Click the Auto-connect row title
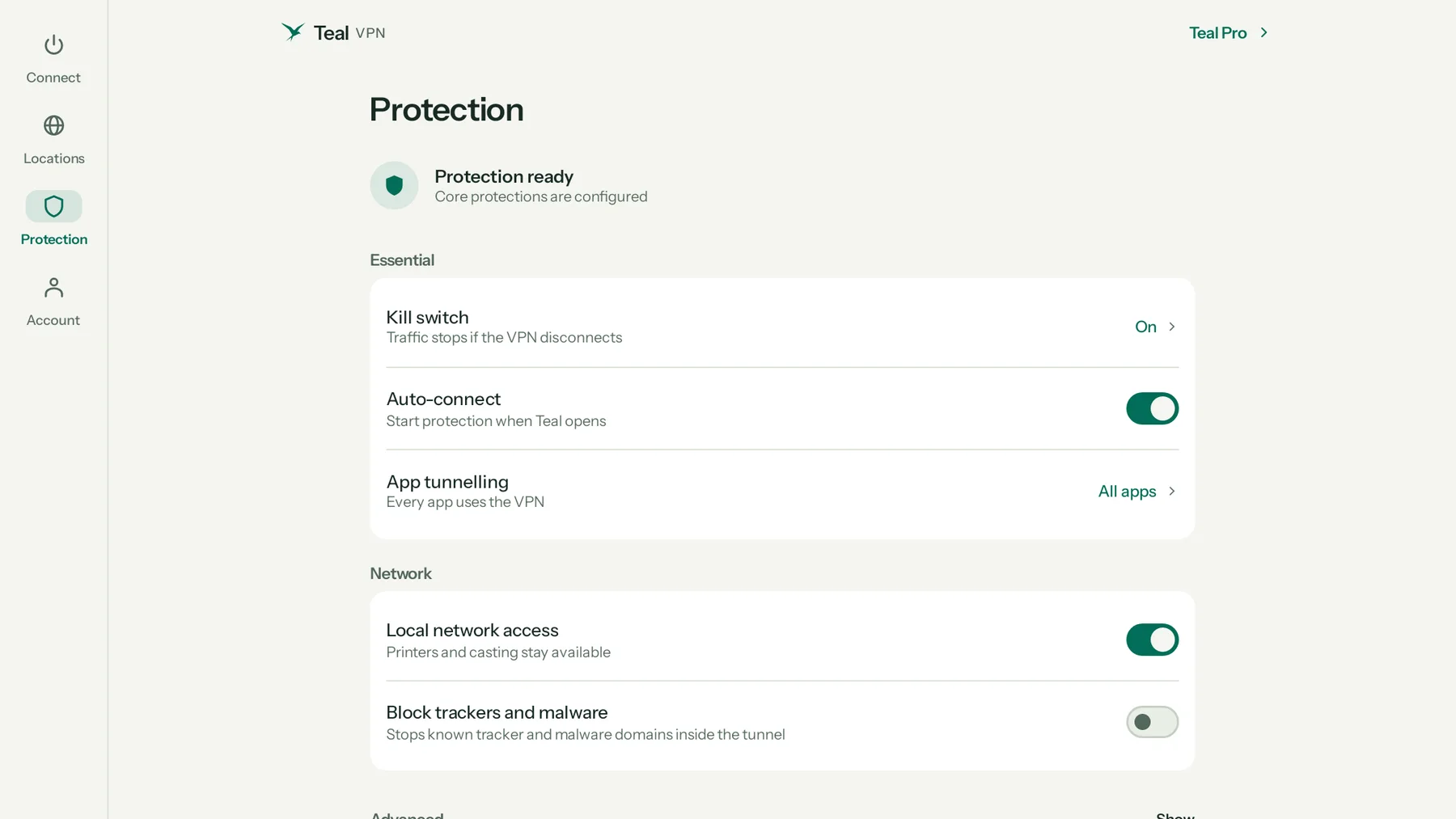The image size is (1456, 819). 443,399
